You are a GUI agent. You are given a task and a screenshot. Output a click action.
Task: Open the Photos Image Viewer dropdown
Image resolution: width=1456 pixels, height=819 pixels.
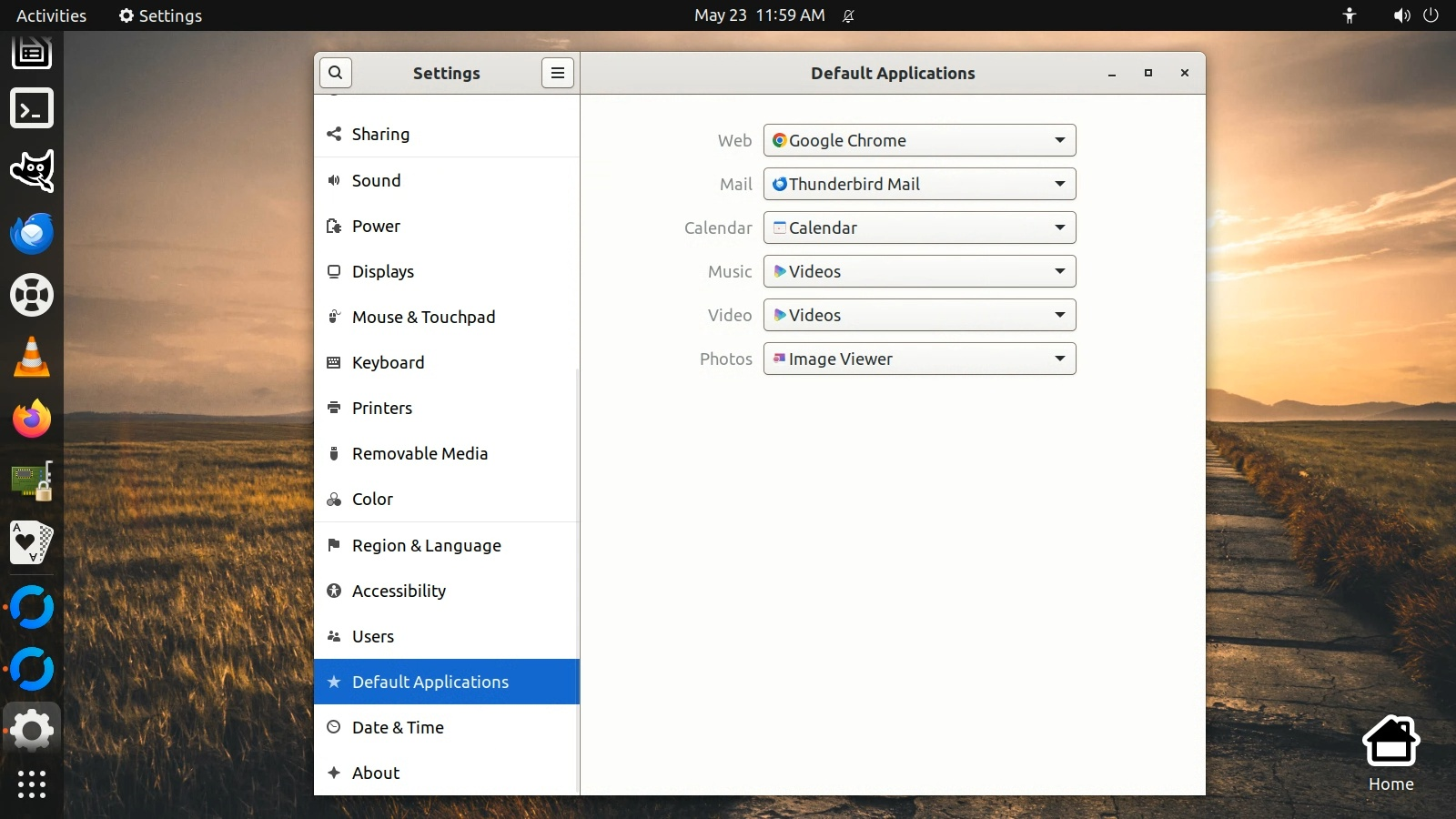coord(919,359)
